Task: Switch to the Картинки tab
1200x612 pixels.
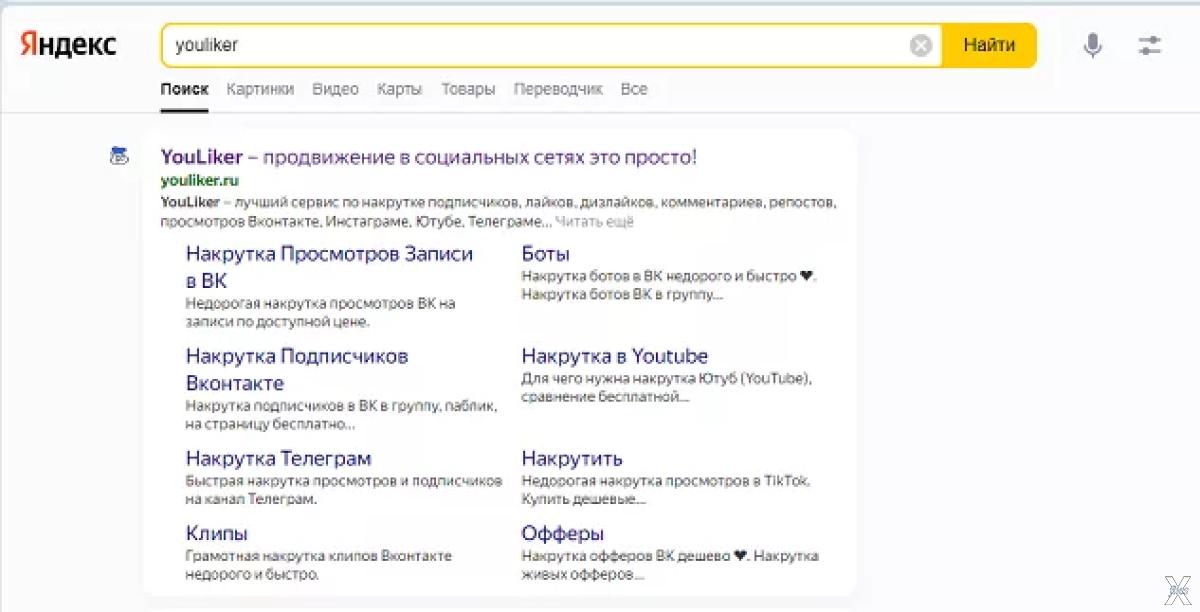Action: (x=260, y=89)
